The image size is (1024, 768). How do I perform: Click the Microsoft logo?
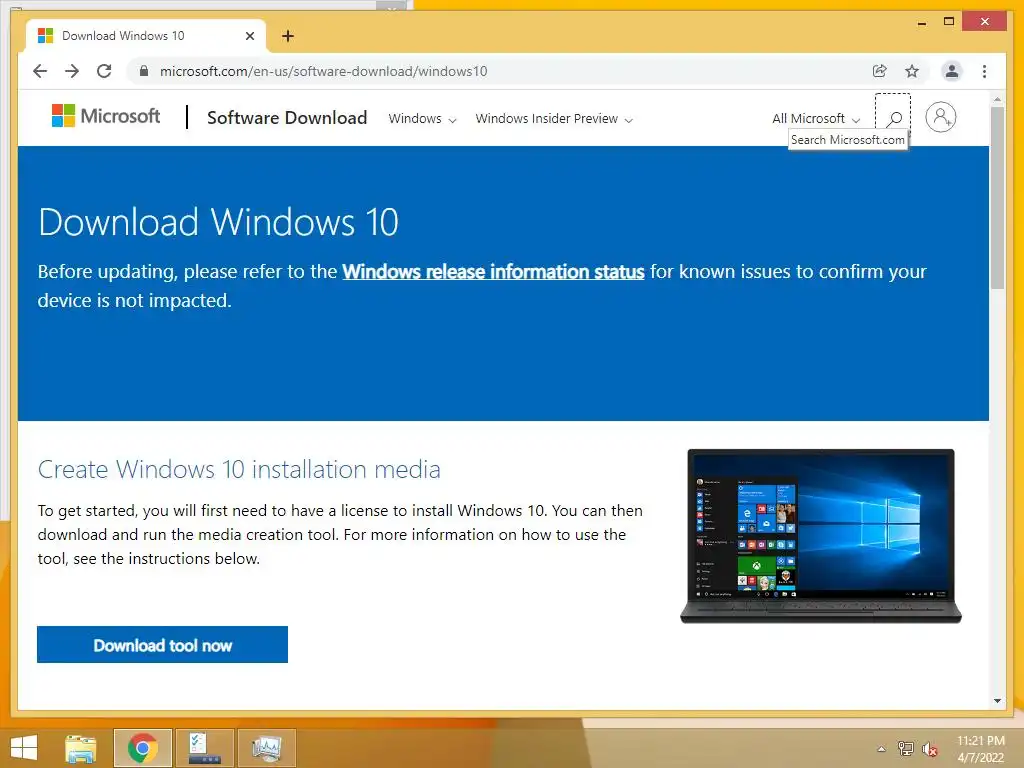pos(106,116)
